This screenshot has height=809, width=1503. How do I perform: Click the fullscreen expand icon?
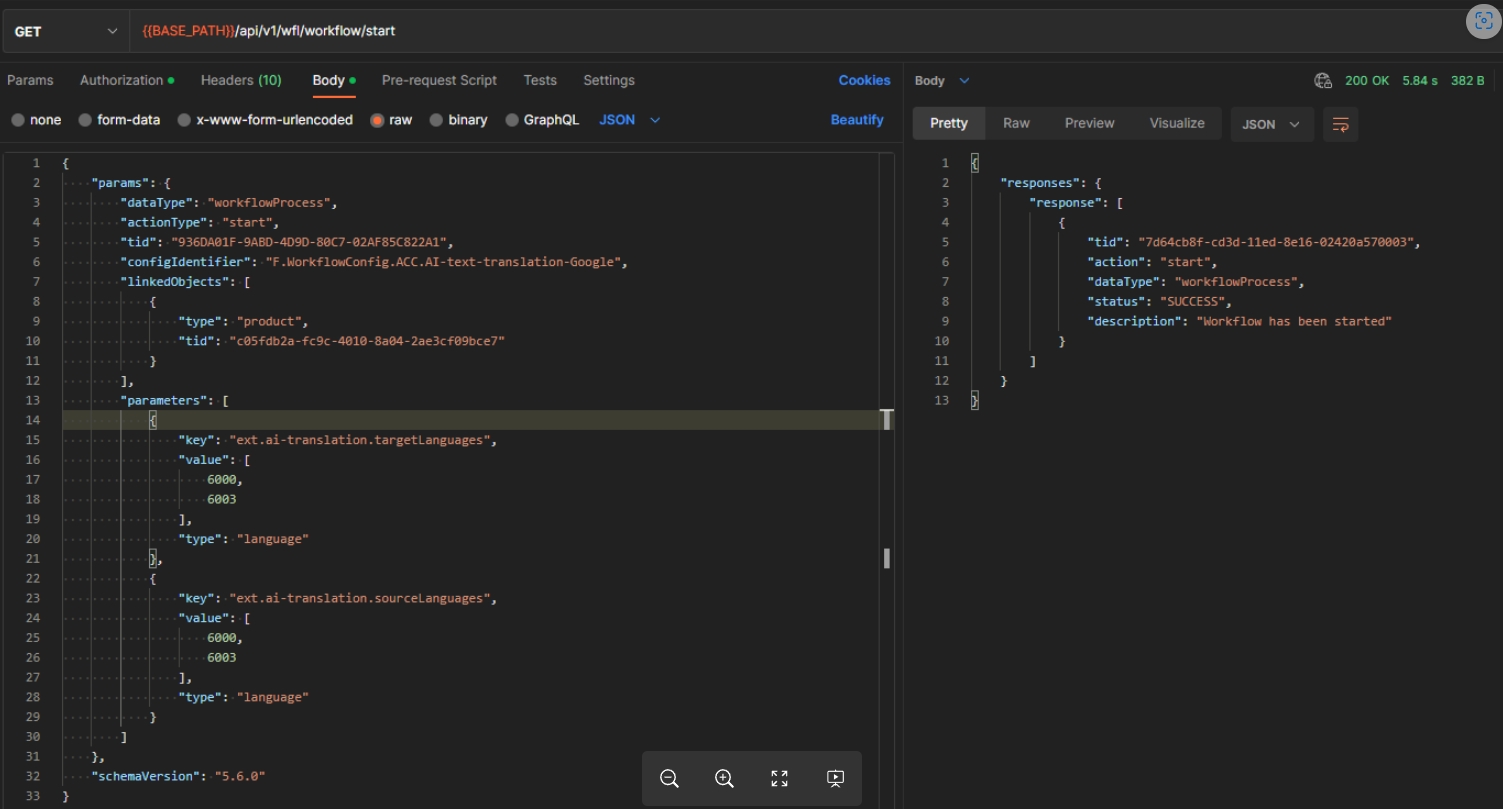(x=780, y=778)
